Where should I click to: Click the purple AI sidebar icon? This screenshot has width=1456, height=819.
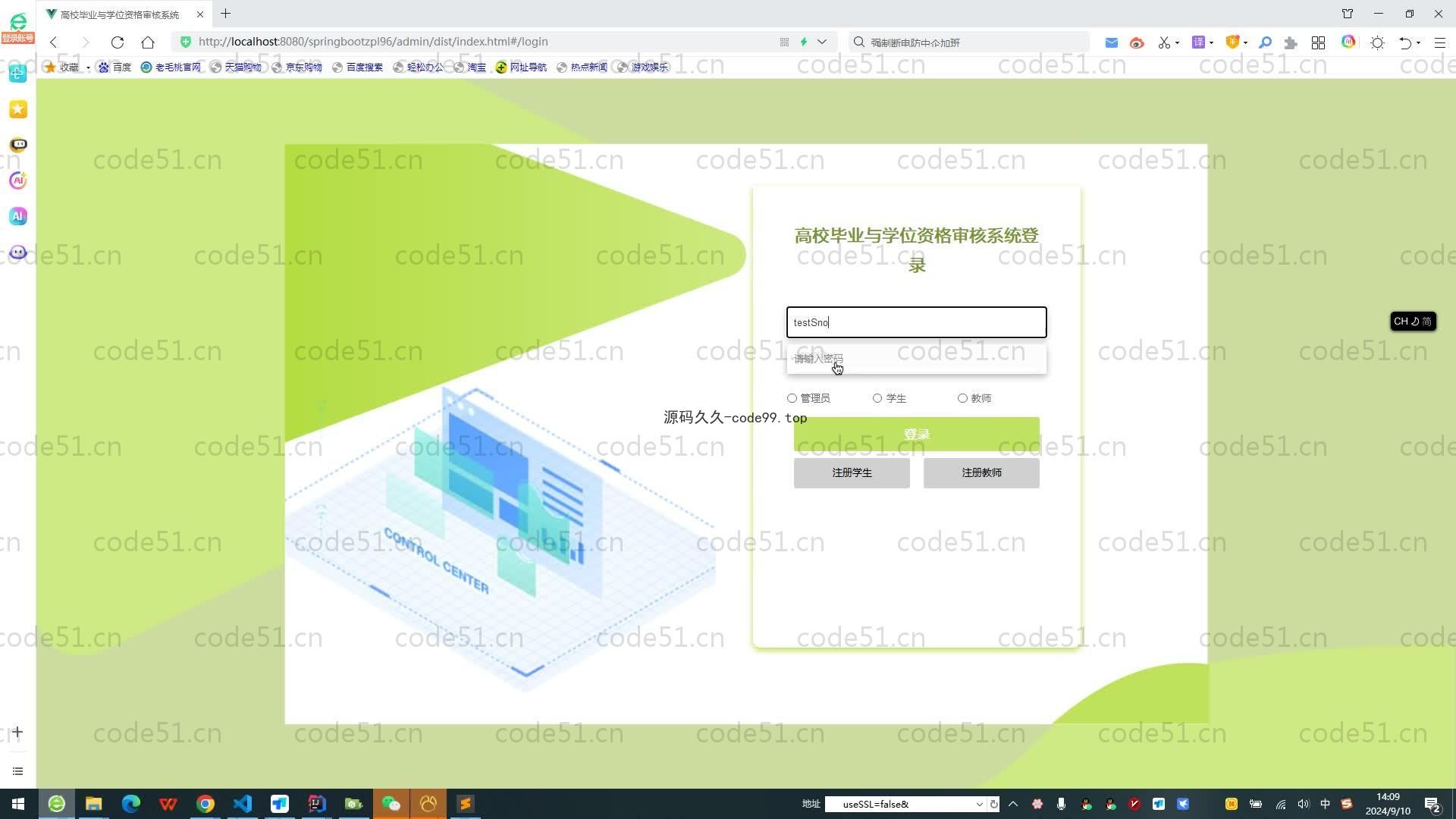coord(18,216)
